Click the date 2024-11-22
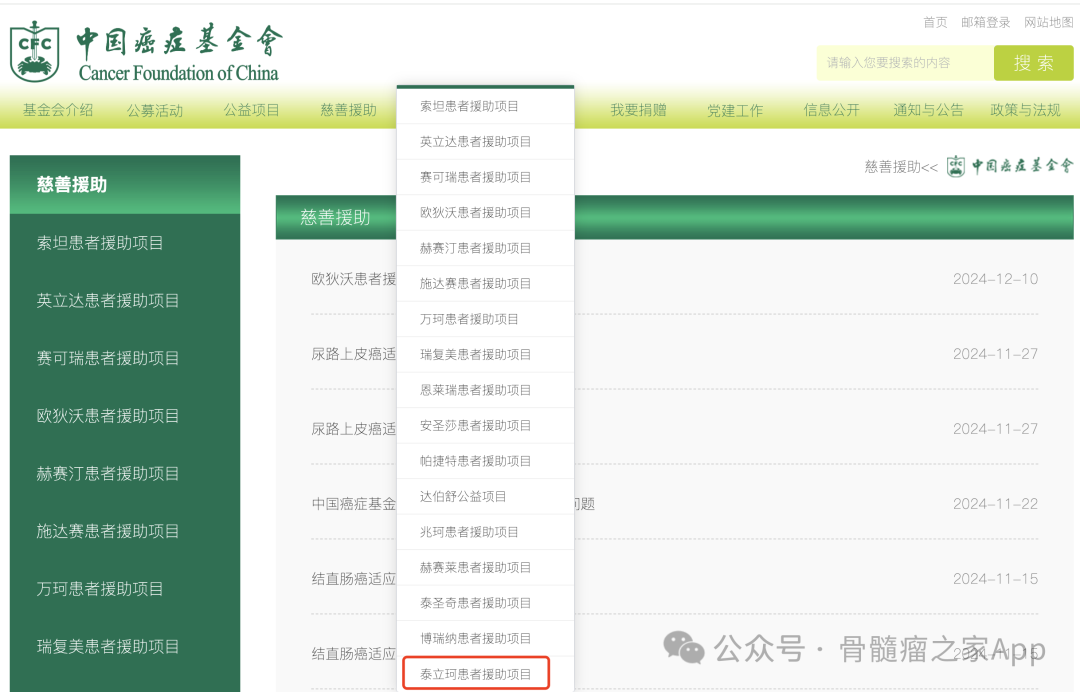This screenshot has width=1080, height=692. [995, 504]
